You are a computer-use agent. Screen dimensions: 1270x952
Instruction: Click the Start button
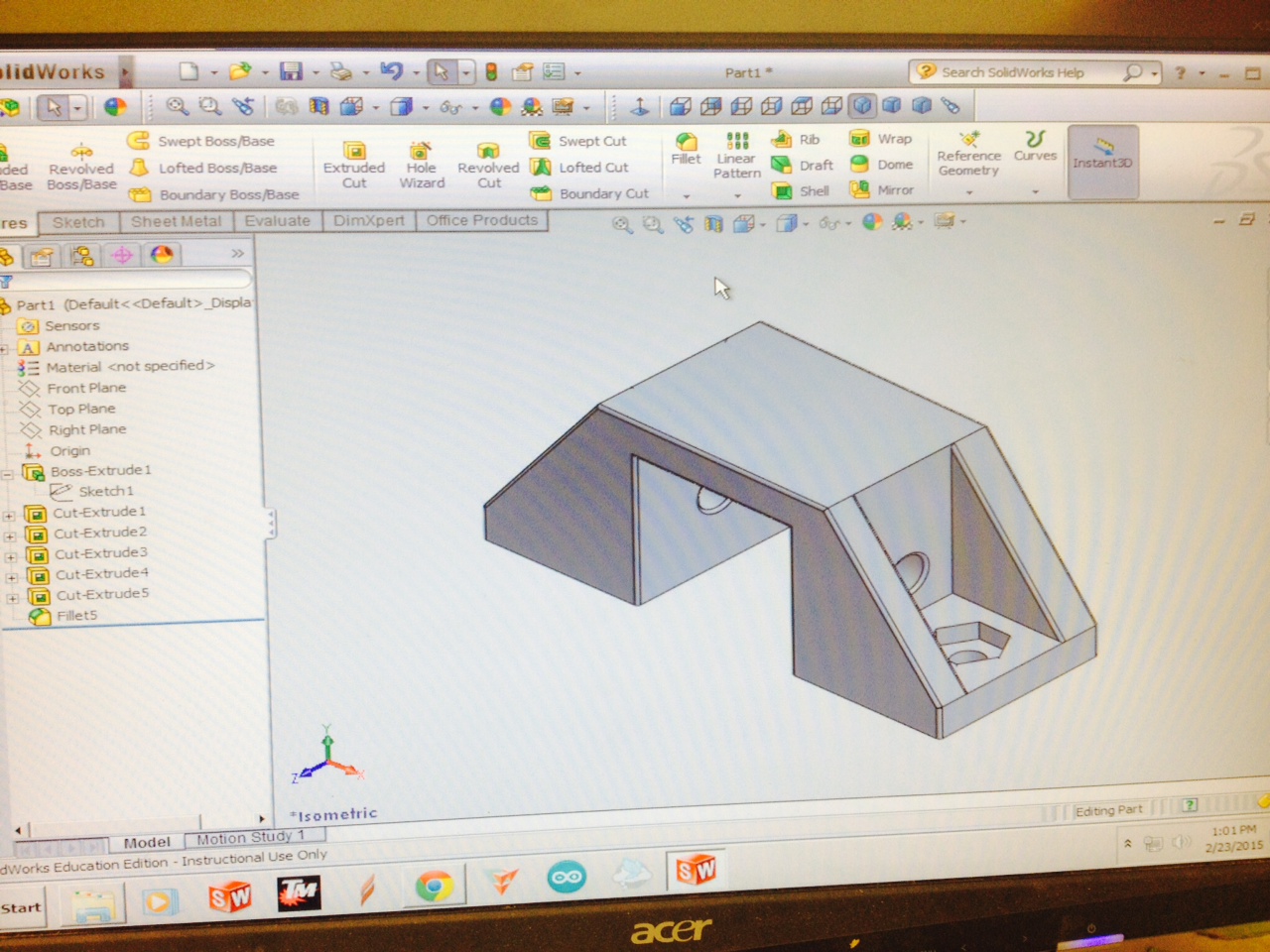point(22,906)
